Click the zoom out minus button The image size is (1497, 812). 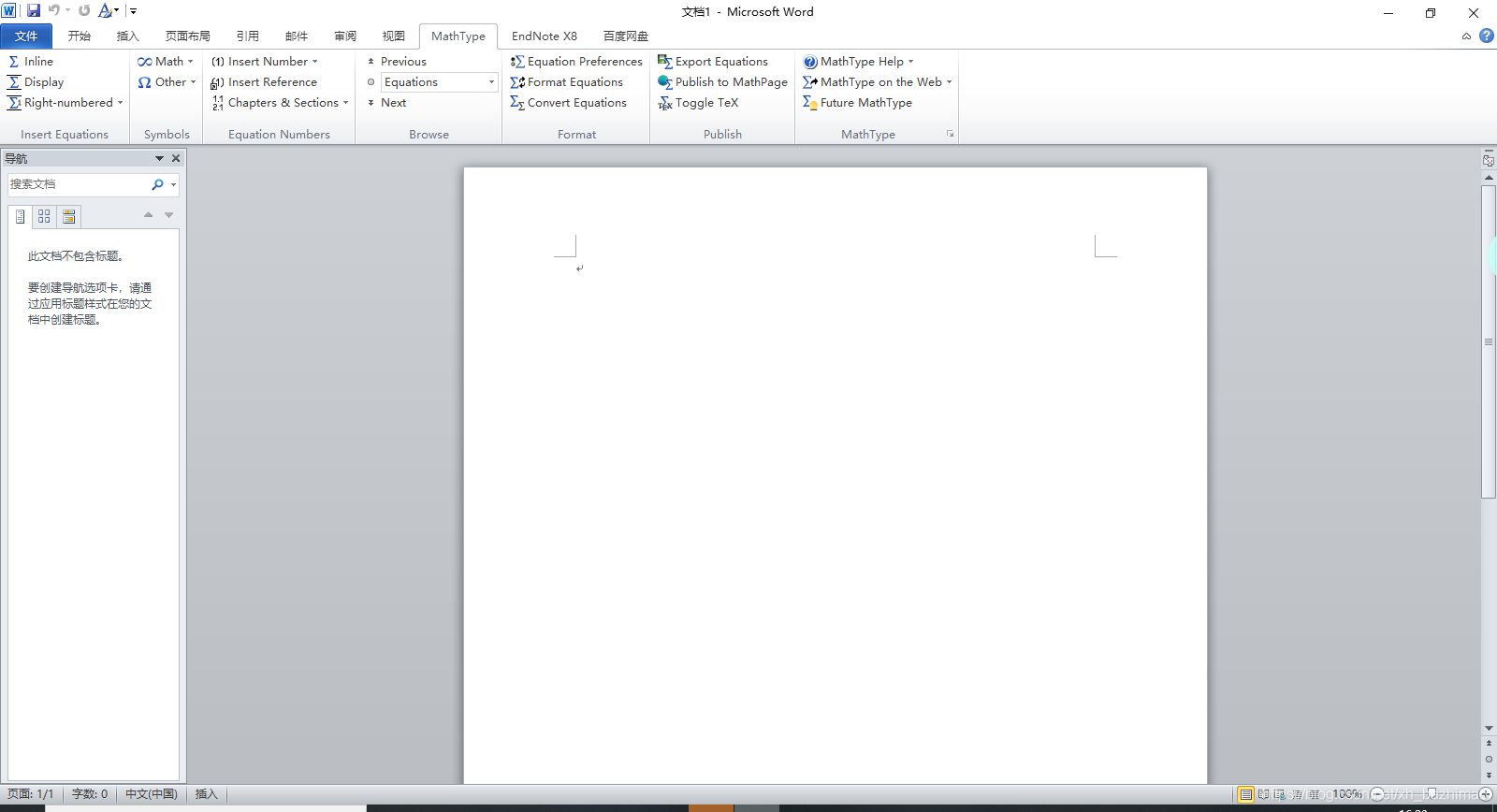click(1377, 794)
